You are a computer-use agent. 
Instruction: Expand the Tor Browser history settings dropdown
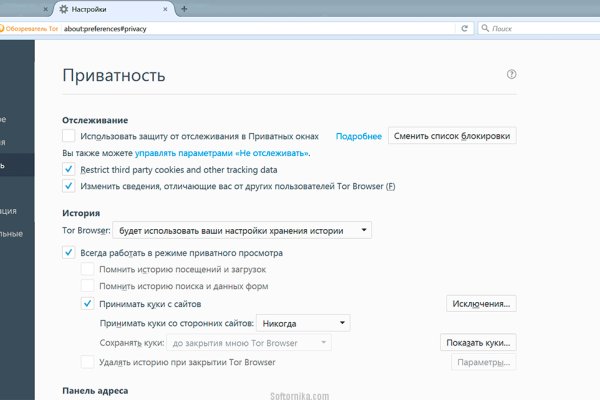240,231
